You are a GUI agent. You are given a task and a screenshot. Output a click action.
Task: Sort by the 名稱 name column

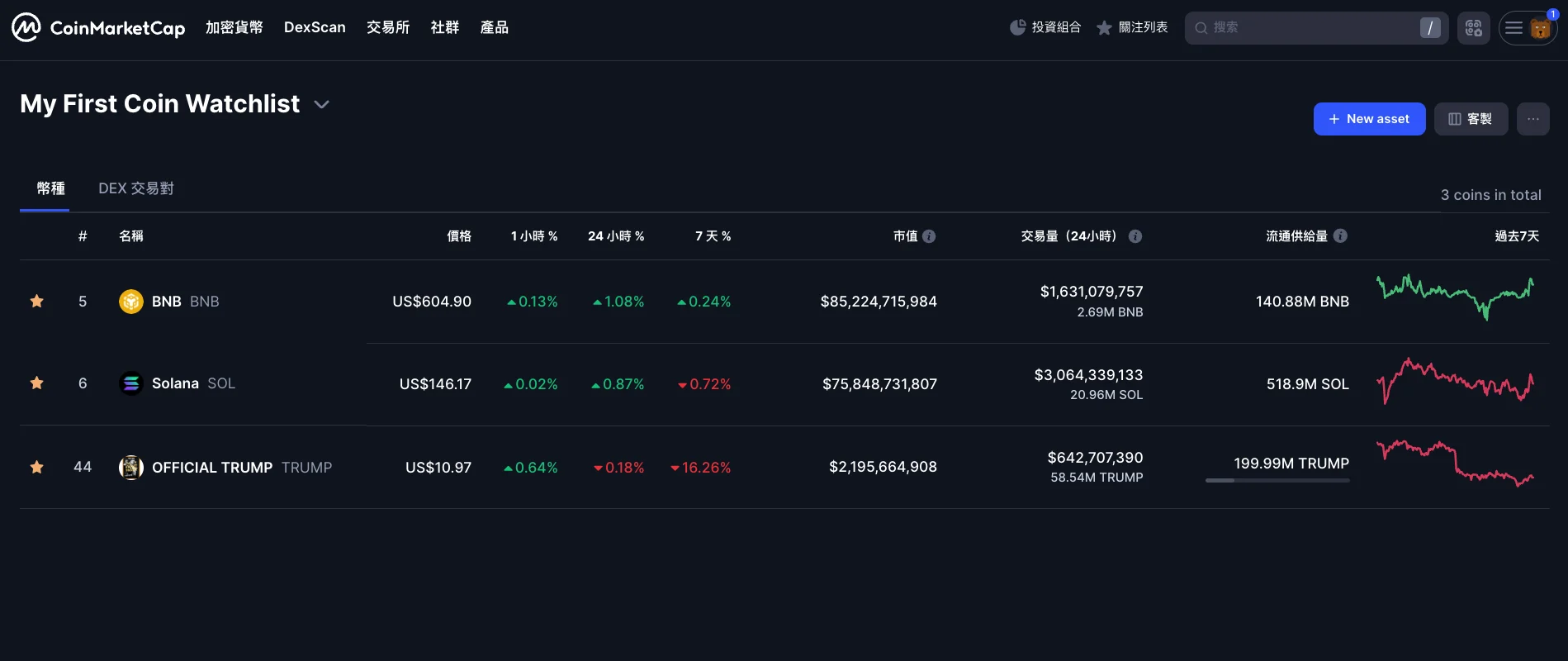click(131, 236)
